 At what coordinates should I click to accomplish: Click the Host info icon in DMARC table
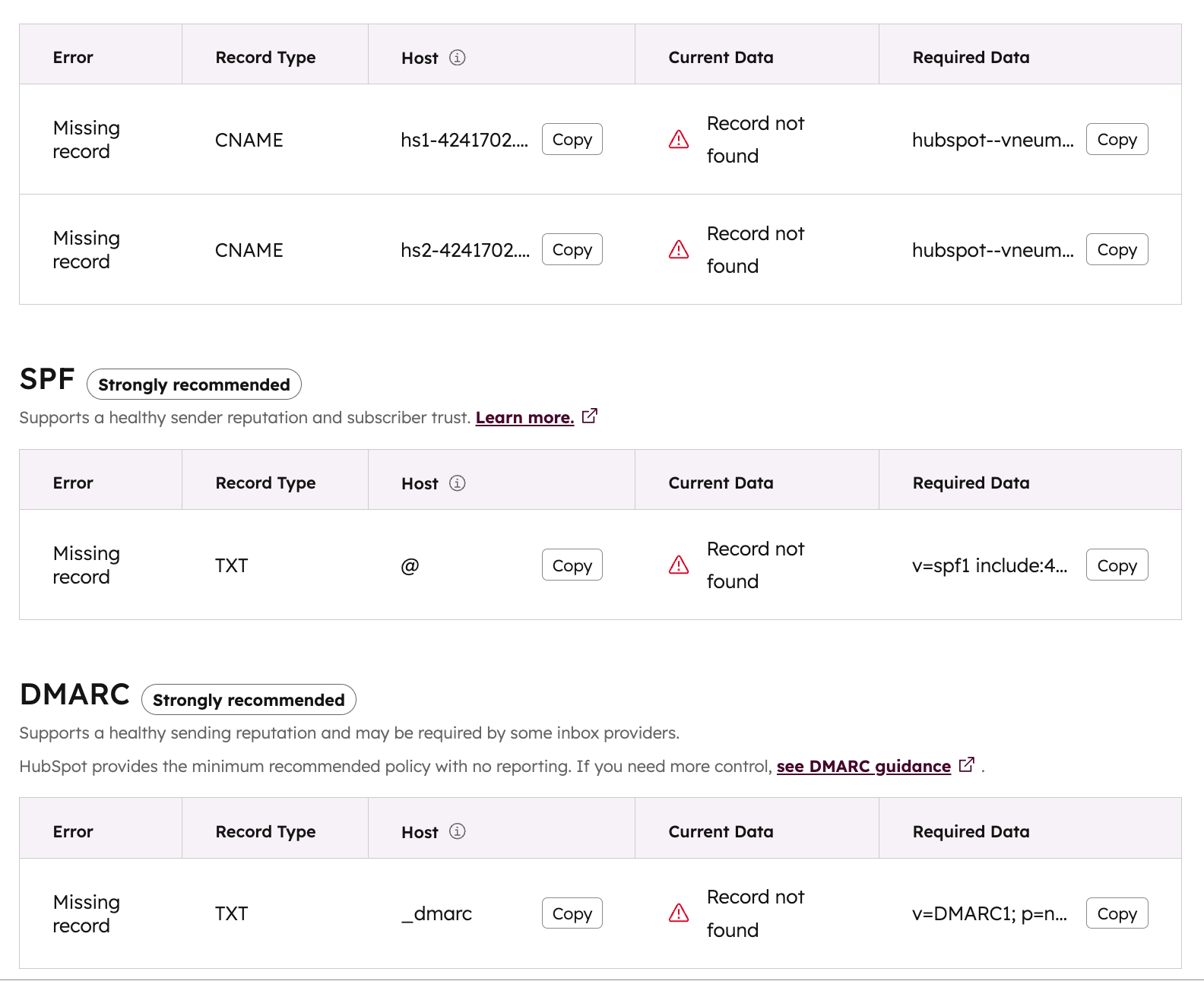(457, 831)
